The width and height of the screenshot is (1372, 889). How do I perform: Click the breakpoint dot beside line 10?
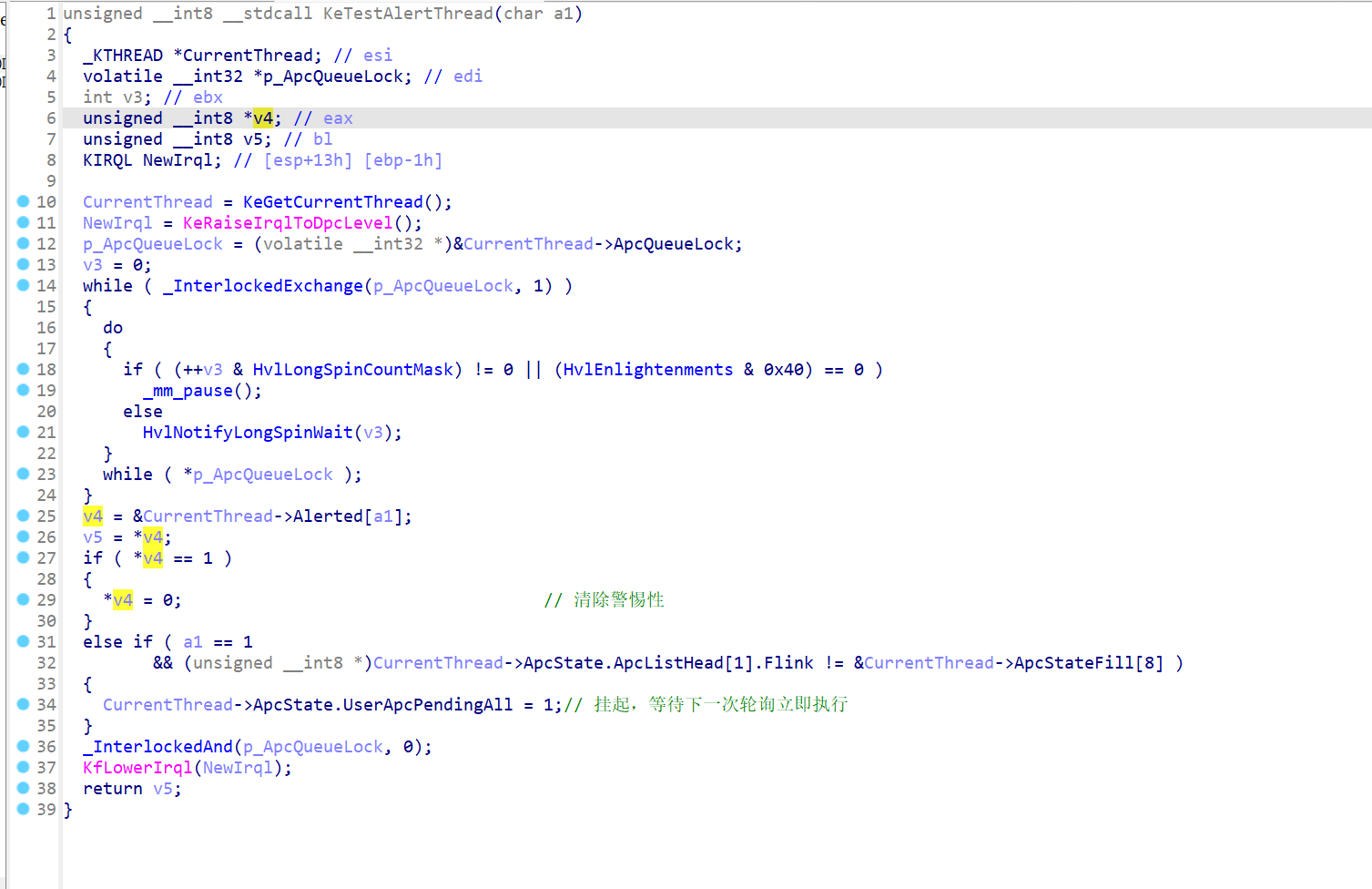click(x=24, y=201)
